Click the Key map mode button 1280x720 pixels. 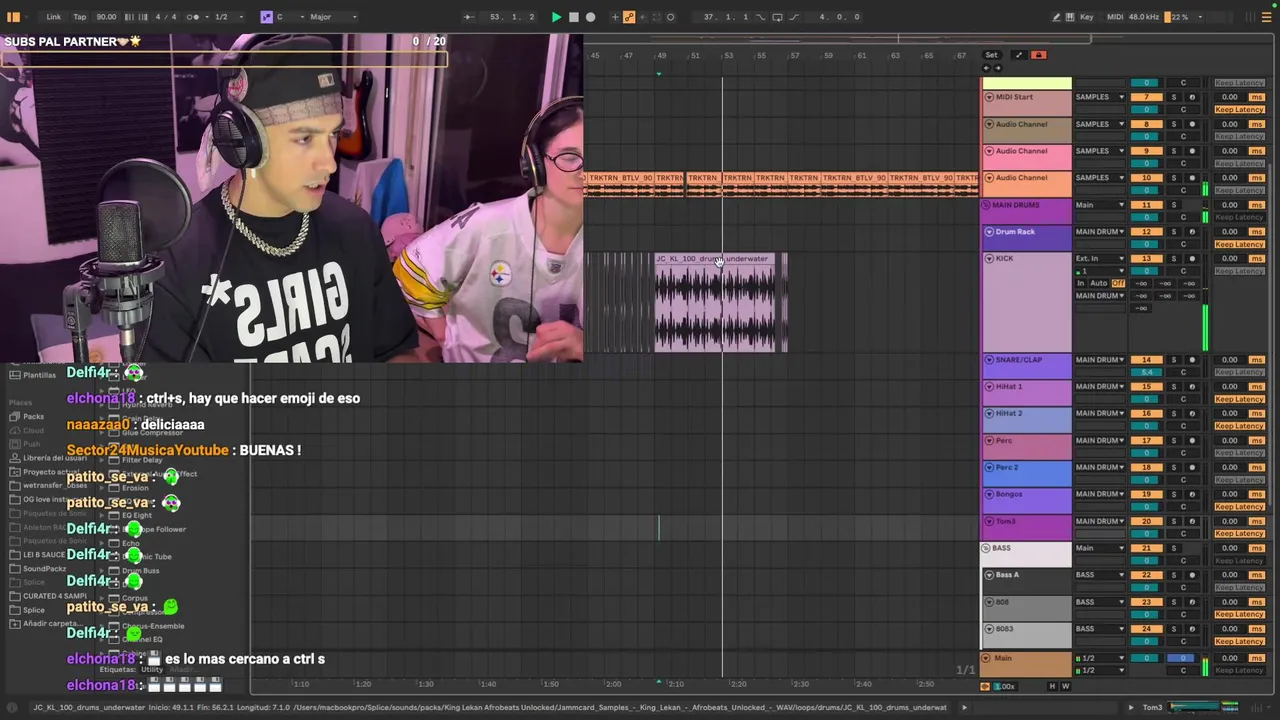click(x=1086, y=17)
